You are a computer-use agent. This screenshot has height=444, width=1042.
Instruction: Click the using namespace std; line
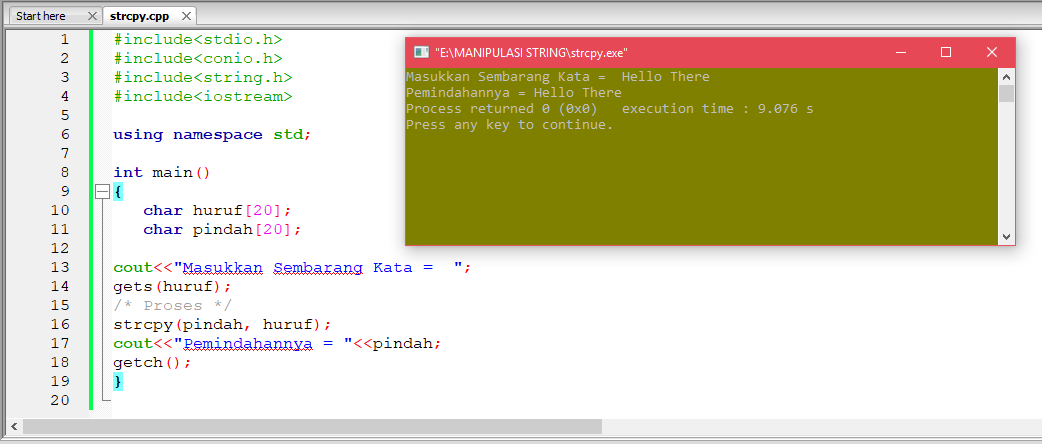click(212, 135)
